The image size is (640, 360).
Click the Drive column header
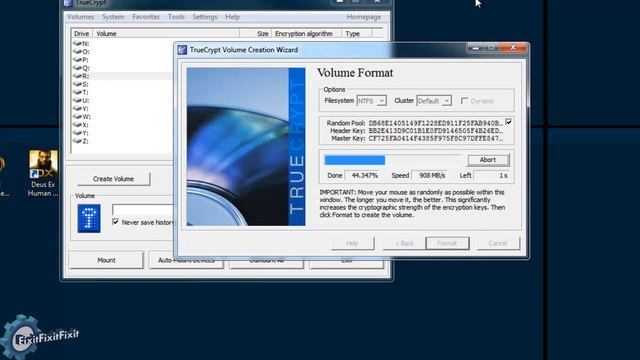82,33
